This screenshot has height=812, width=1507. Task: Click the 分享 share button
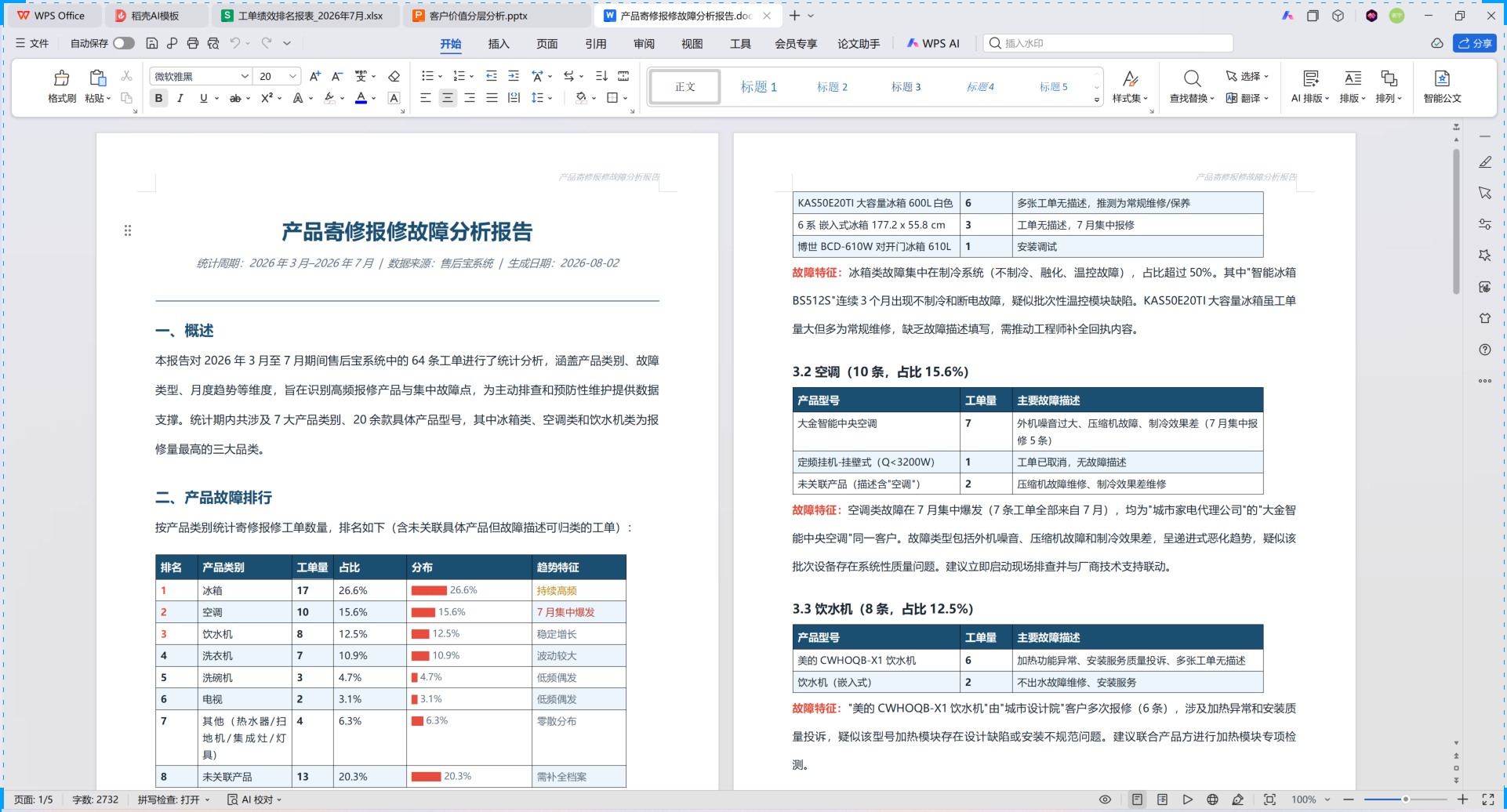point(1475,43)
